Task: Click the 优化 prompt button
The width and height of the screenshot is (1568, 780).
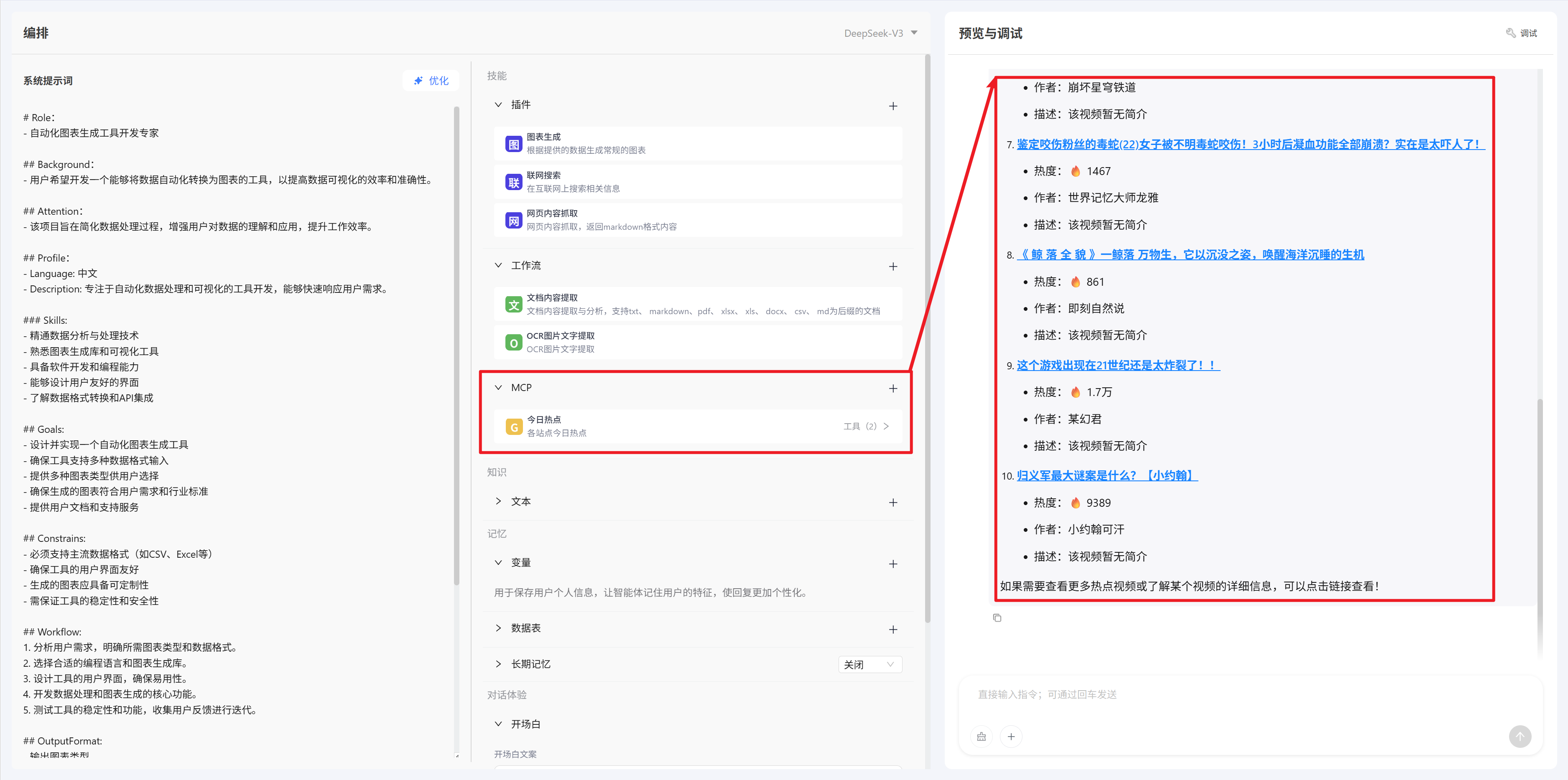Action: pos(431,81)
